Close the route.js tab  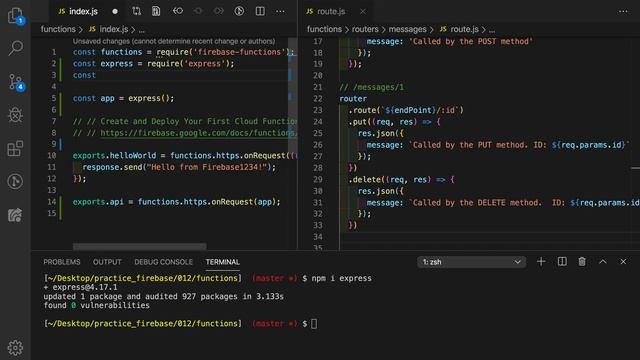pyautogui.click(x=363, y=11)
